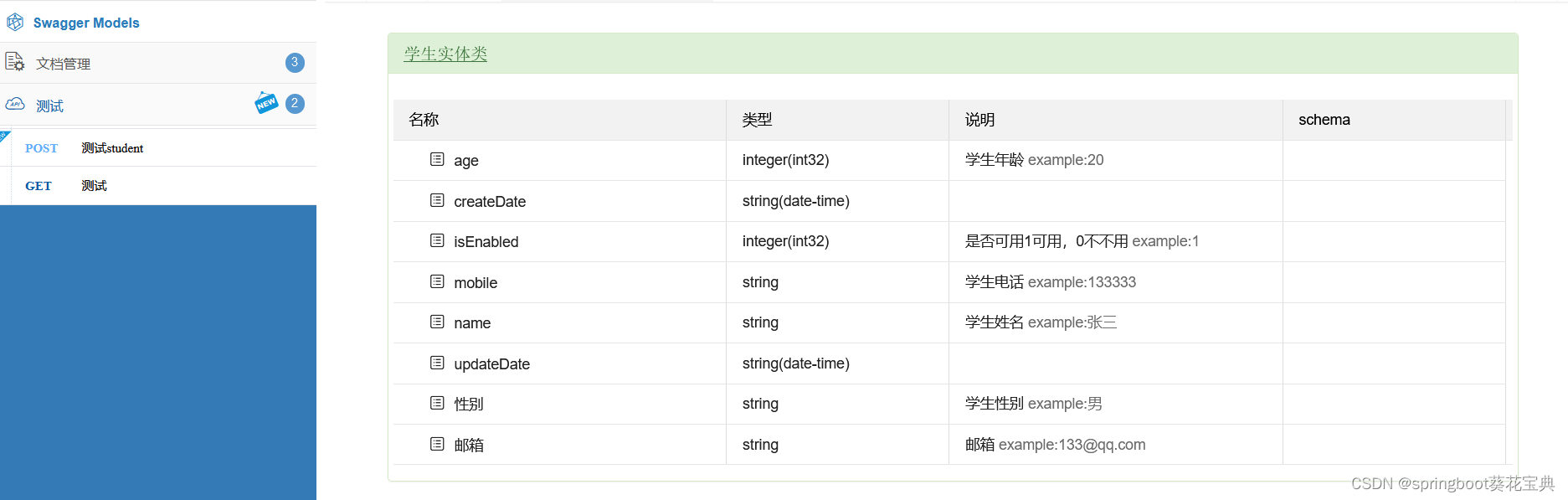Collapse the 测试 API group
The image size is (1568, 500).
[158, 105]
